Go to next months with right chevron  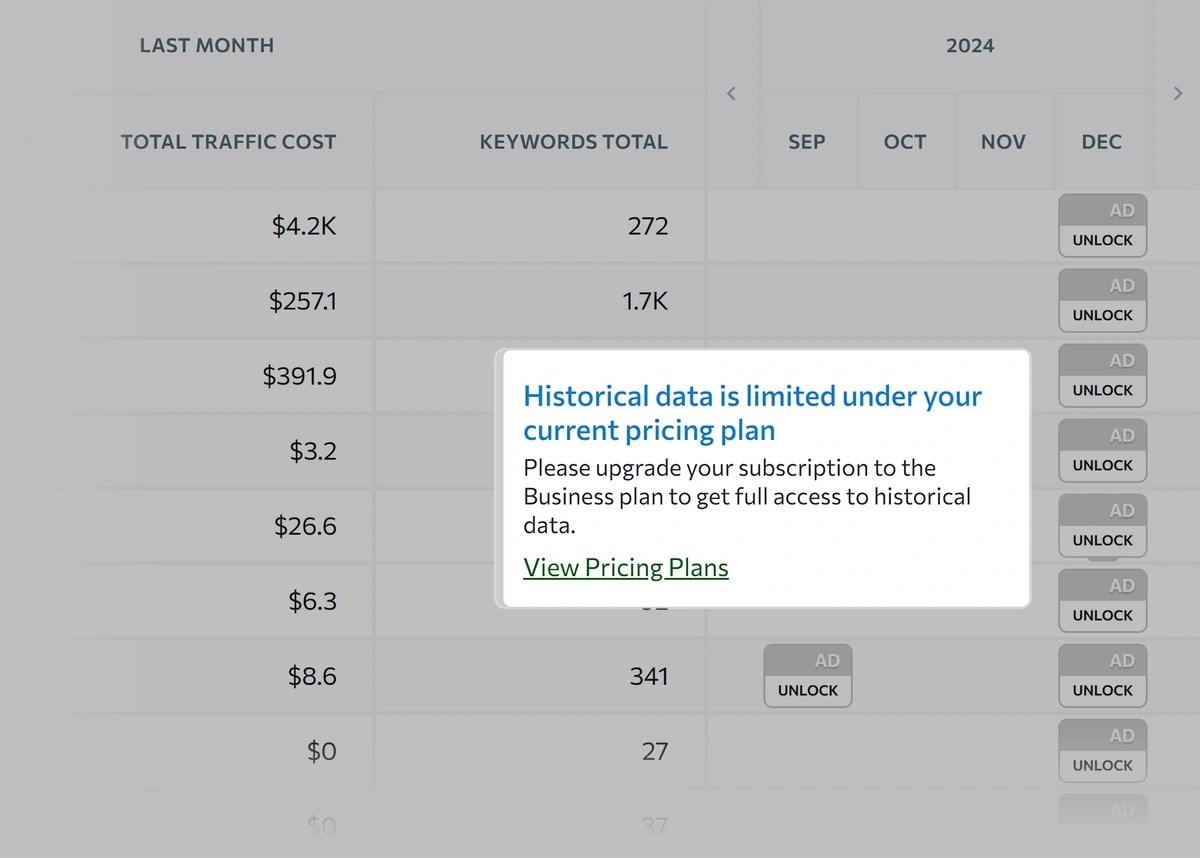pos(1177,93)
